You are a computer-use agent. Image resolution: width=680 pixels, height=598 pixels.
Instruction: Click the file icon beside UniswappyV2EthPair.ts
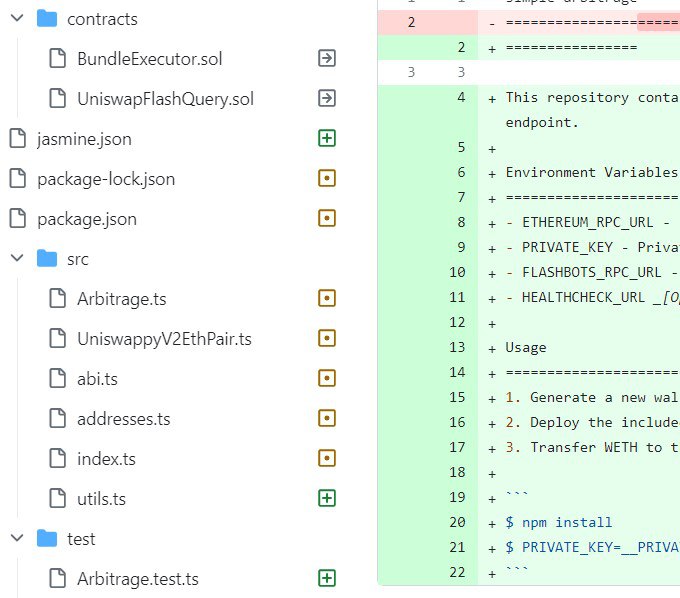pyautogui.click(x=58, y=338)
